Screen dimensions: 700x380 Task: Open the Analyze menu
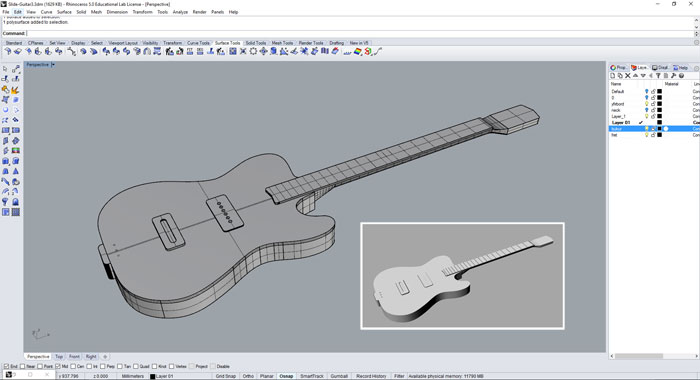[x=180, y=12]
